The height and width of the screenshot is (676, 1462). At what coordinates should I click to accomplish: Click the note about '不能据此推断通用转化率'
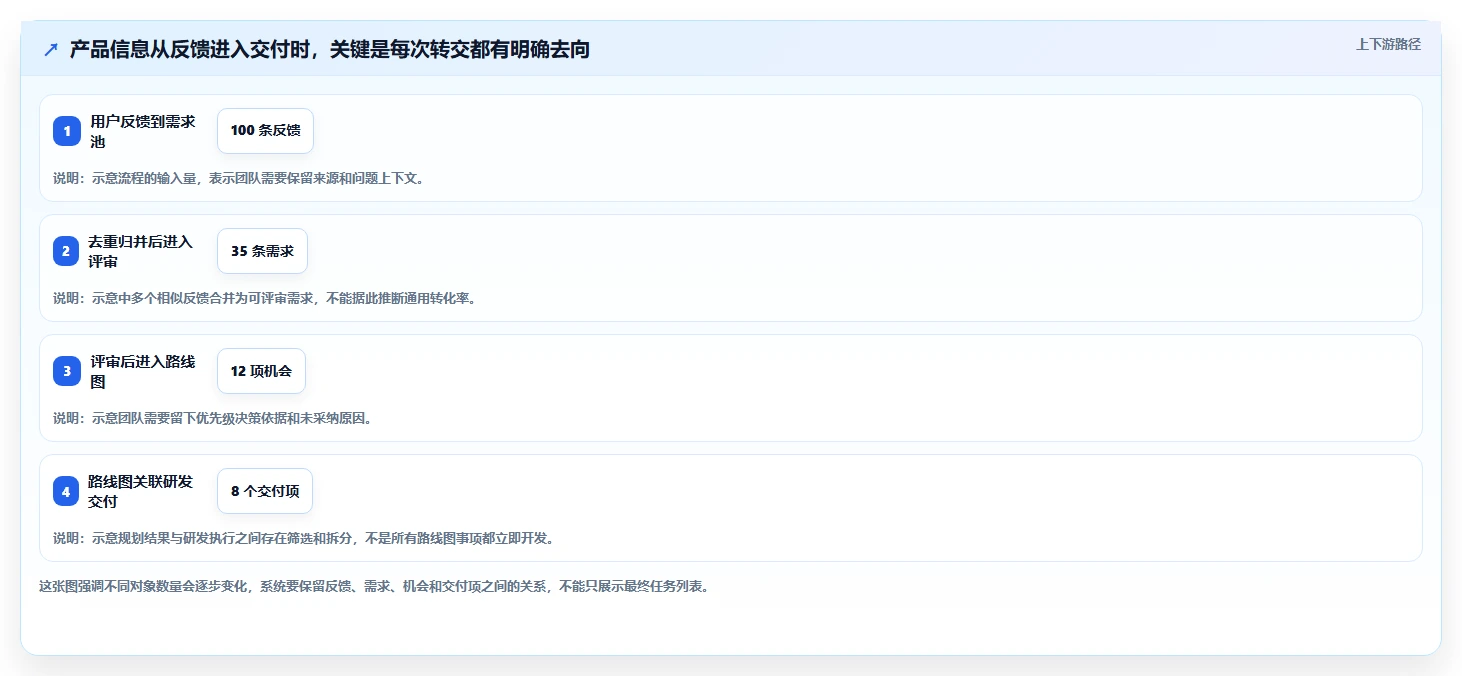(x=265, y=298)
